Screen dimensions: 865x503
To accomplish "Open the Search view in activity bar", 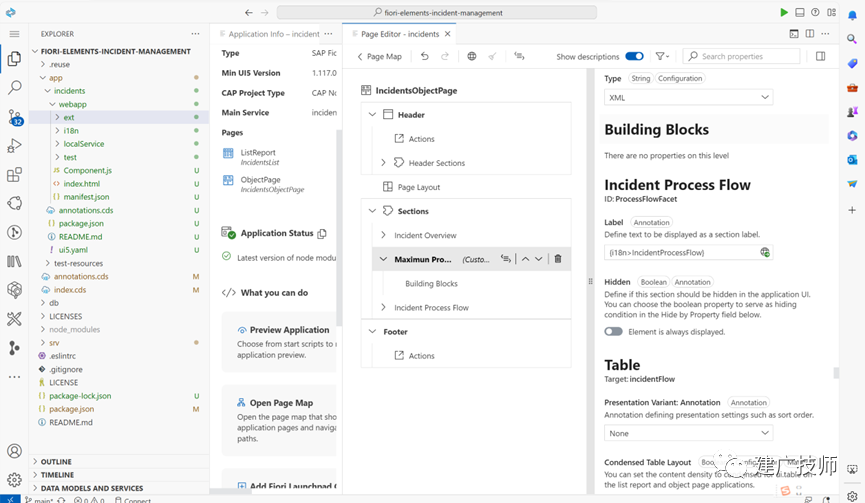I will click(x=15, y=87).
